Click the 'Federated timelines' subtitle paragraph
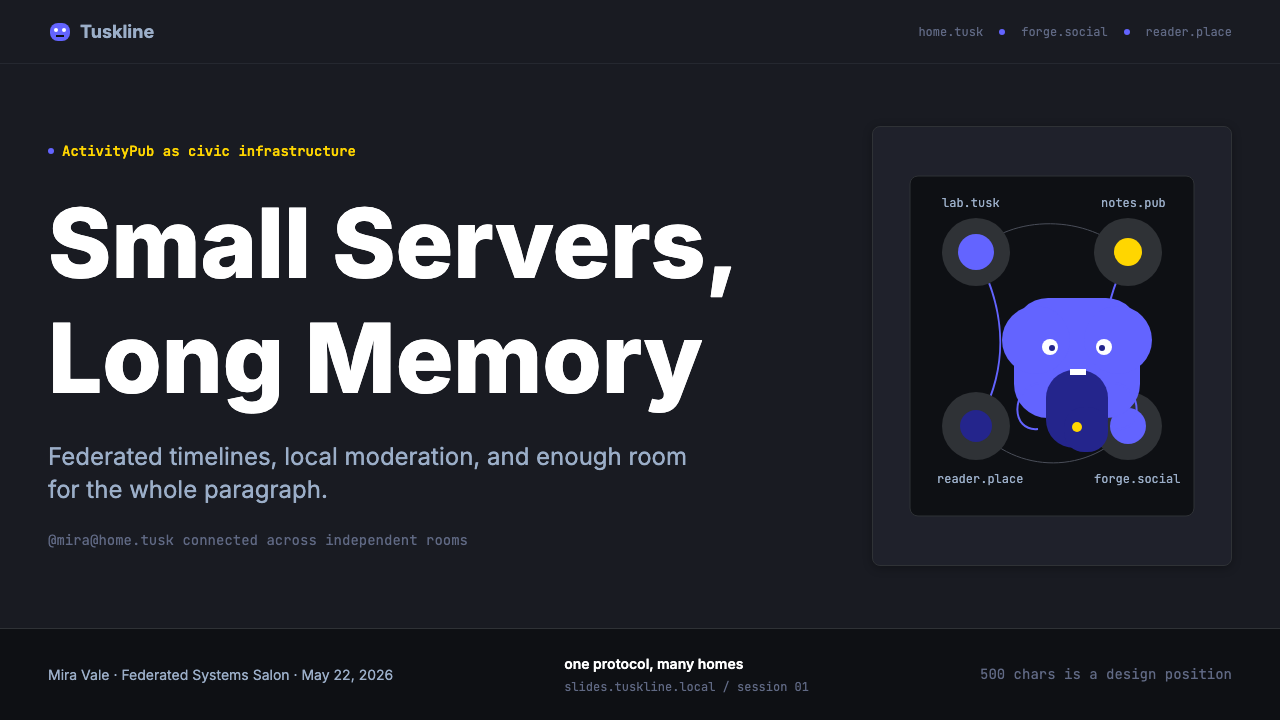 click(x=367, y=473)
